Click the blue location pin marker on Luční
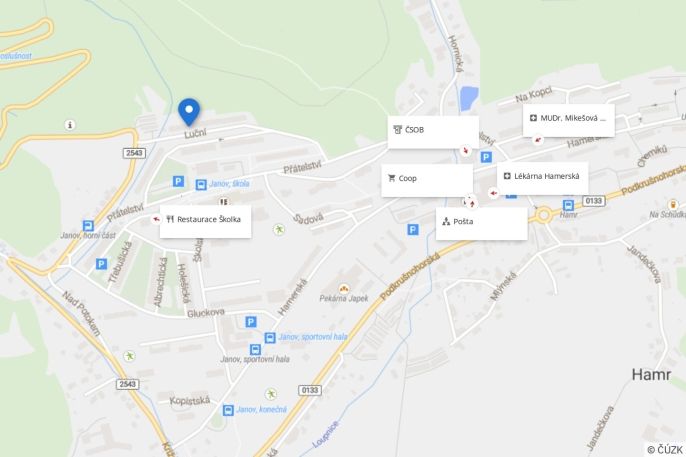The width and height of the screenshot is (686, 457). click(189, 112)
